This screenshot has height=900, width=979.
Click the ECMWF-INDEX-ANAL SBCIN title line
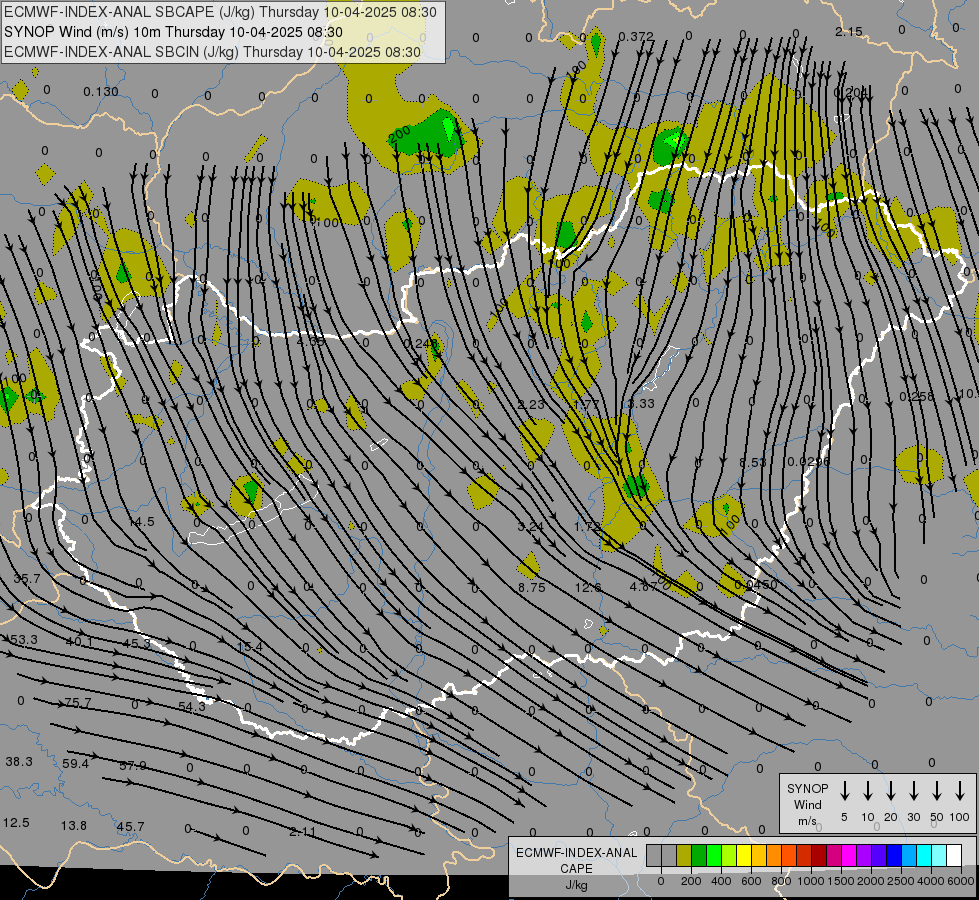(212, 52)
